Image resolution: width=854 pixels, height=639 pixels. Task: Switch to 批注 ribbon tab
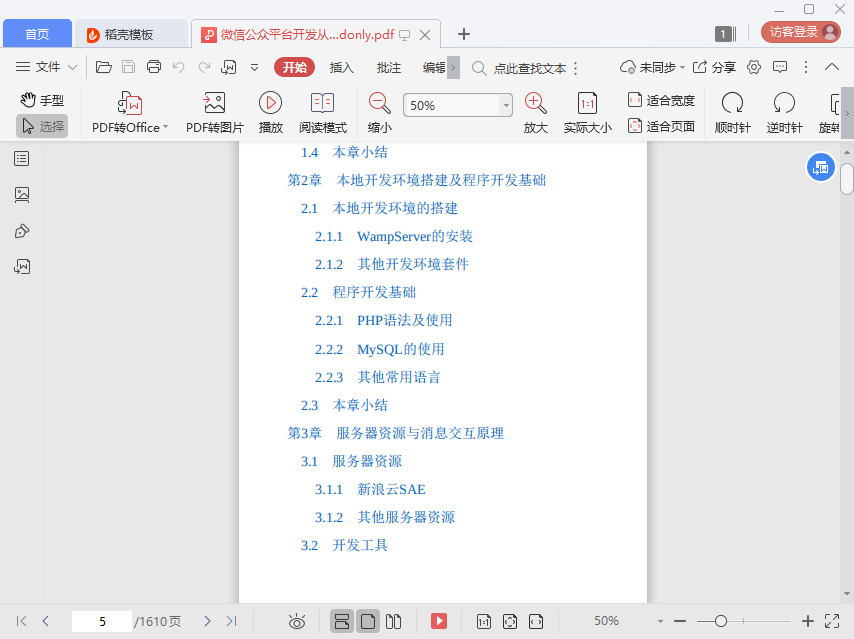389,68
